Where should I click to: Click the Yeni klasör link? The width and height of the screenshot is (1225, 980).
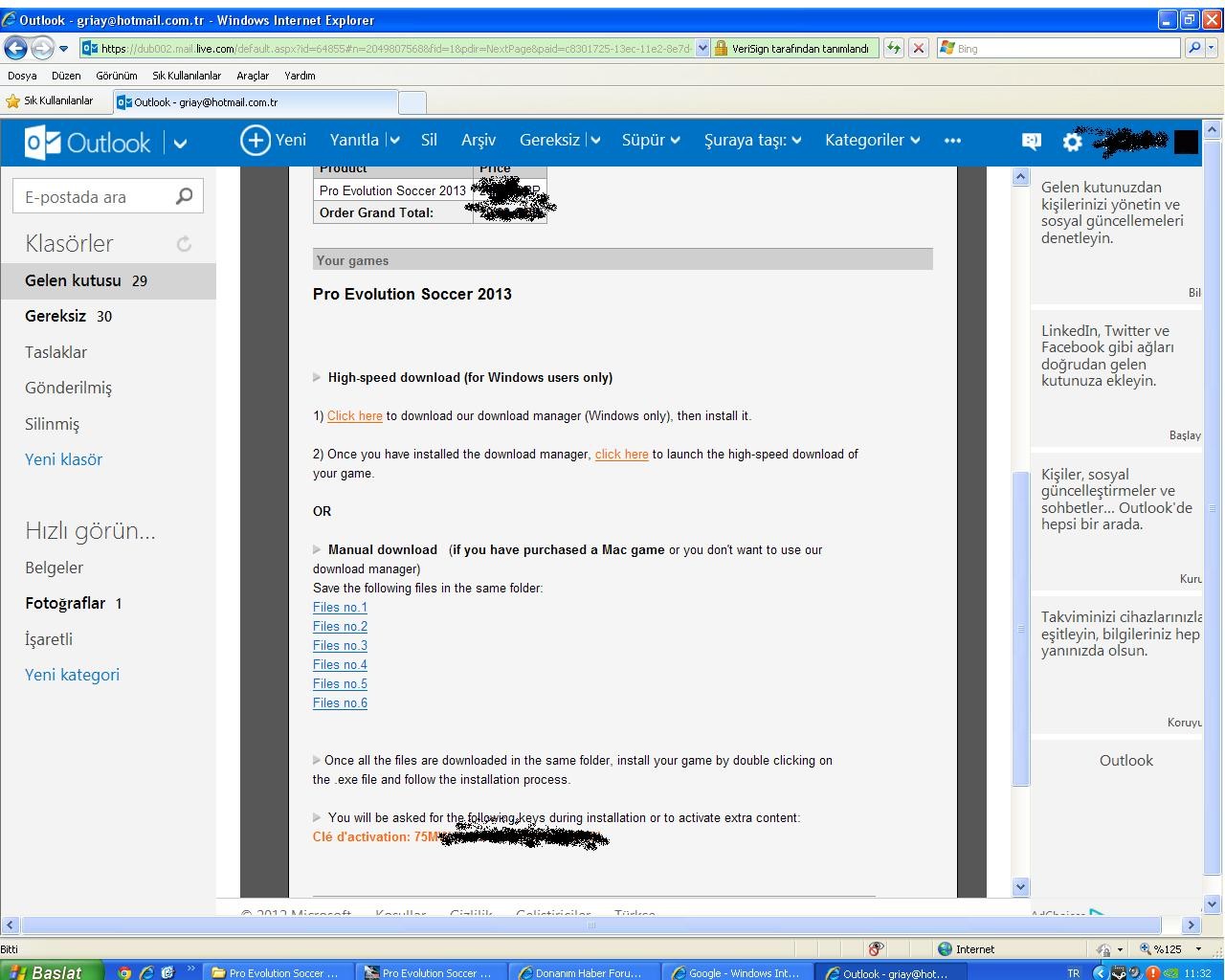click(63, 459)
